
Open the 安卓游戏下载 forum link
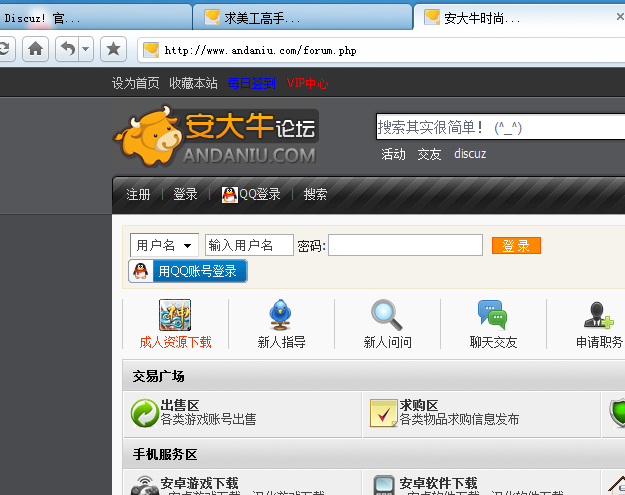tap(199, 483)
